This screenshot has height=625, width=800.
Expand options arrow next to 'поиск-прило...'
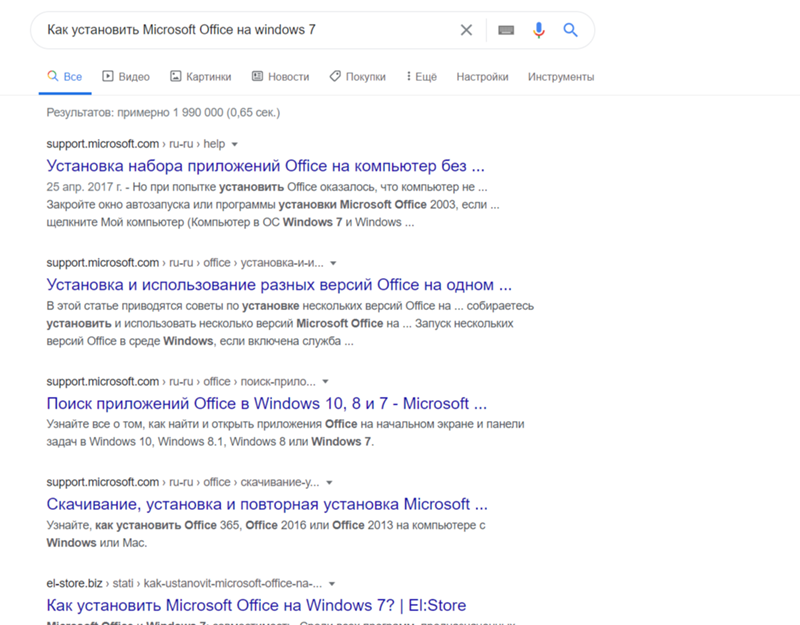(x=326, y=382)
